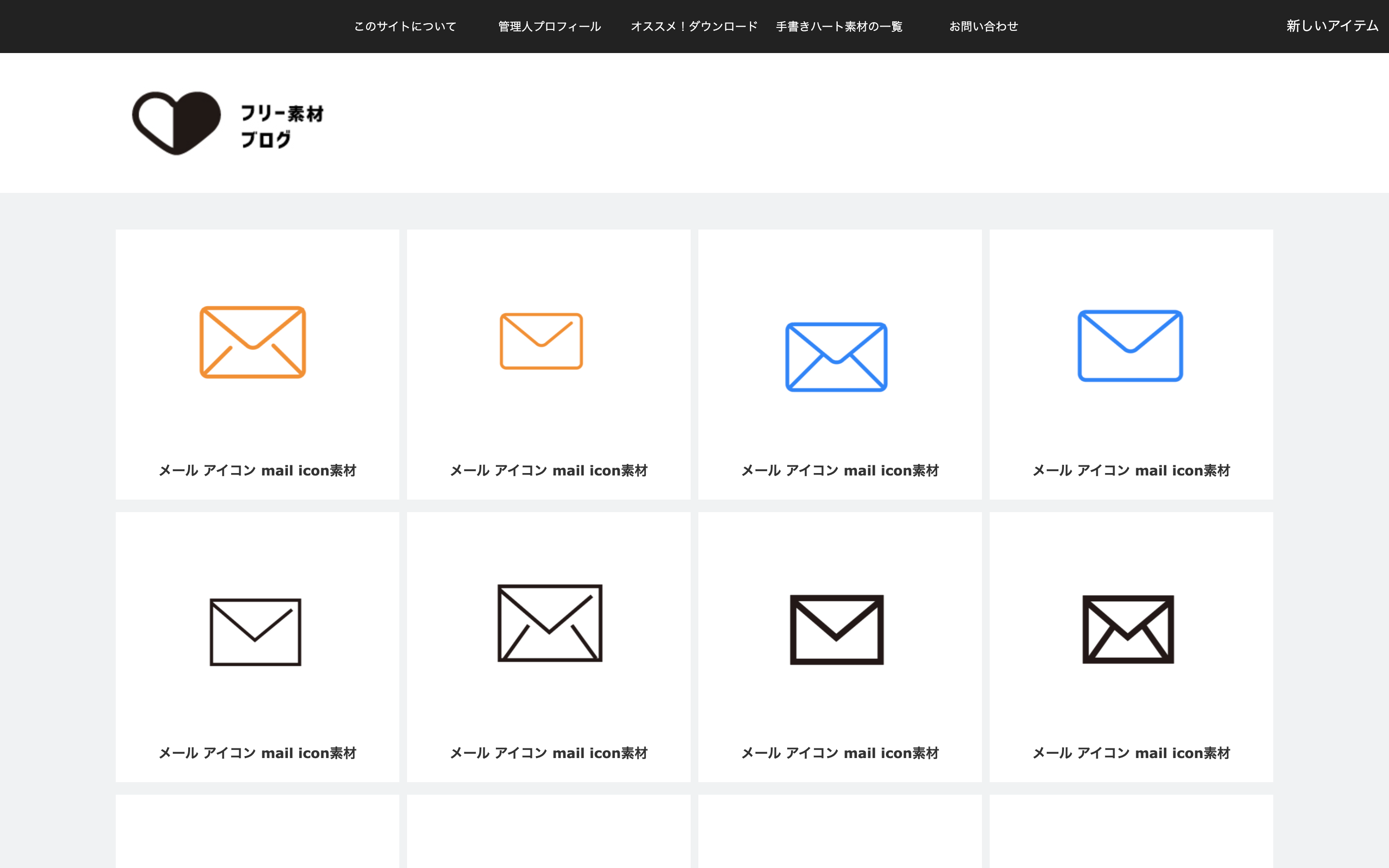This screenshot has height=868, width=1389.
Task: Click the caption under the thick black crossed envelope
Action: [1131, 753]
